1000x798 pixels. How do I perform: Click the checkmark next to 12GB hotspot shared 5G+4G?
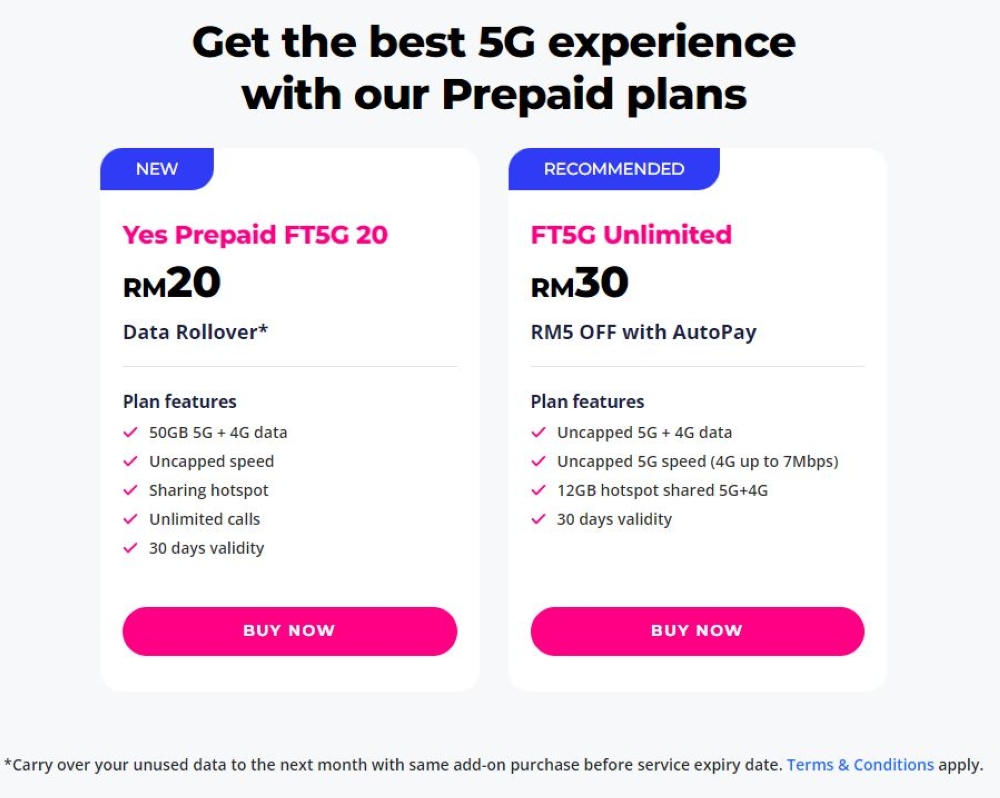pos(538,490)
